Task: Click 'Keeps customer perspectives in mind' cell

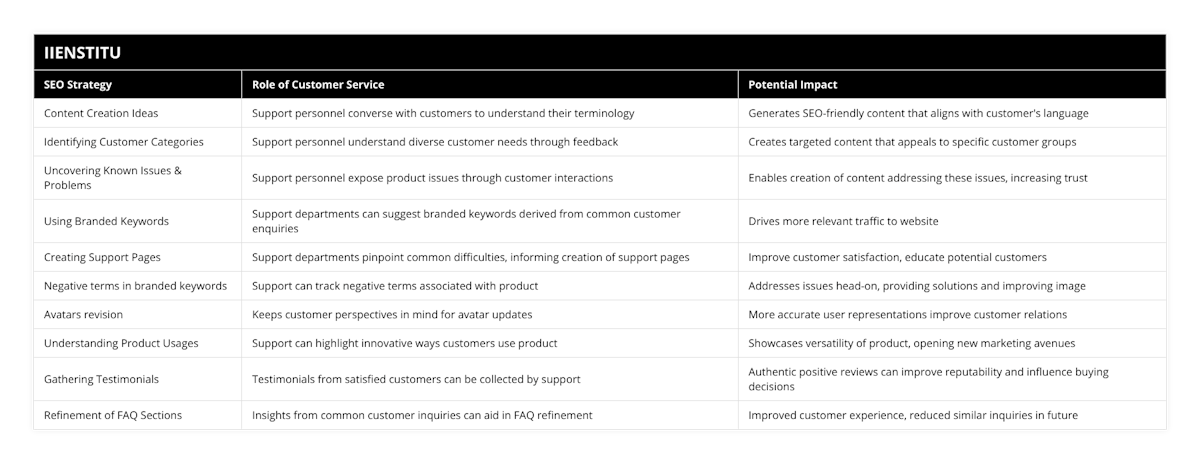Action: click(392, 314)
